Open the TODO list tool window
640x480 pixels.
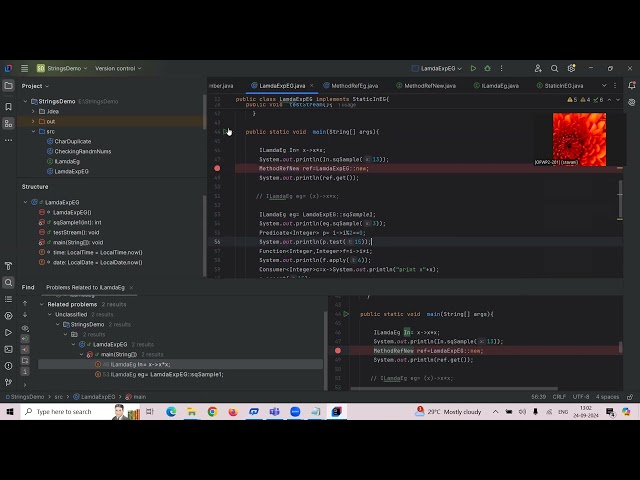8,299
